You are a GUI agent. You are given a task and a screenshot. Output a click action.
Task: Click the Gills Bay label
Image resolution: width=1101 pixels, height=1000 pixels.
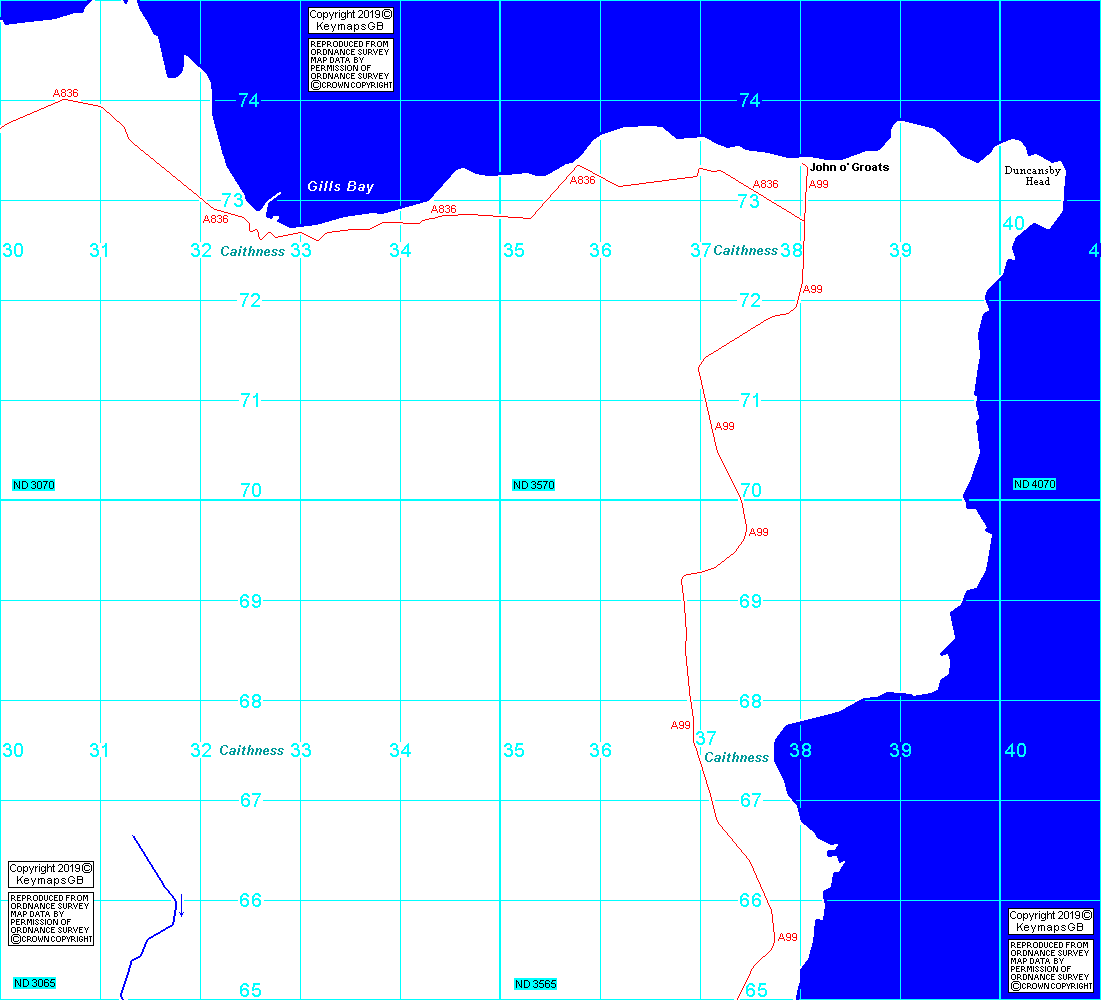click(x=340, y=187)
